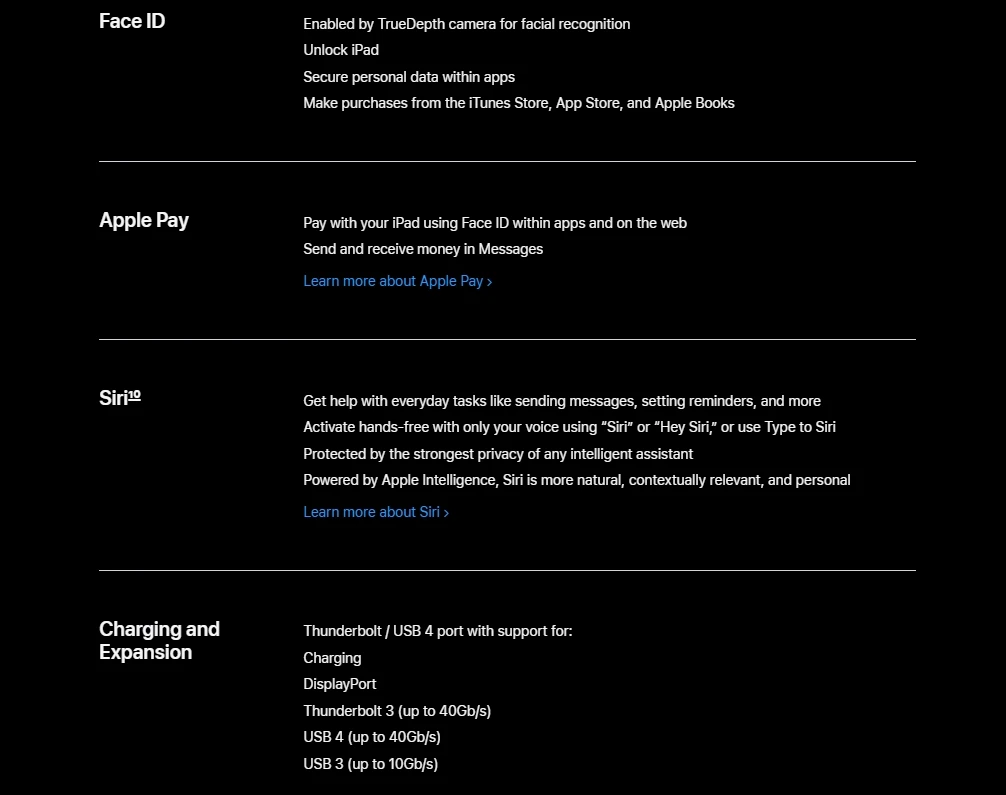The width and height of the screenshot is (1006, 795).
Task: Click the Thunderbolt / USB 4 port line
Action: tap(437, 631)
